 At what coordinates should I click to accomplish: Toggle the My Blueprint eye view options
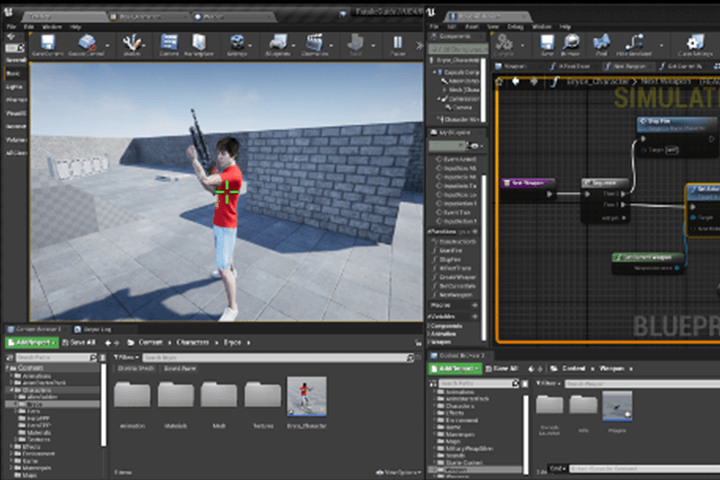(x=475, y=146)
